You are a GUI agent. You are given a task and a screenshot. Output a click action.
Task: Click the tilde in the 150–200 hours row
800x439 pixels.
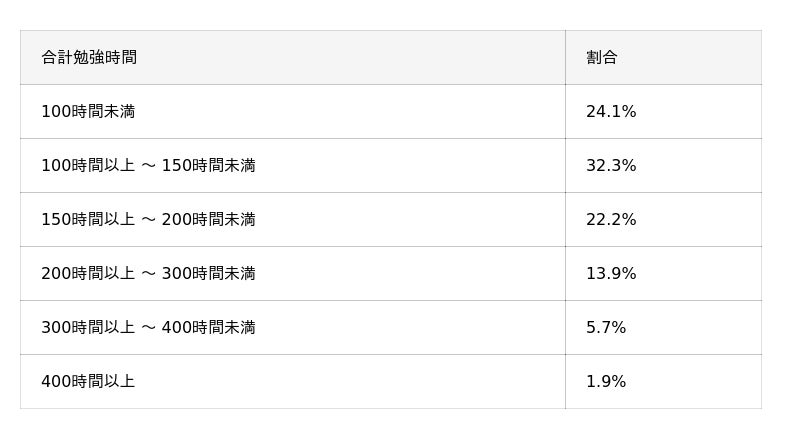tap(148, 220)
